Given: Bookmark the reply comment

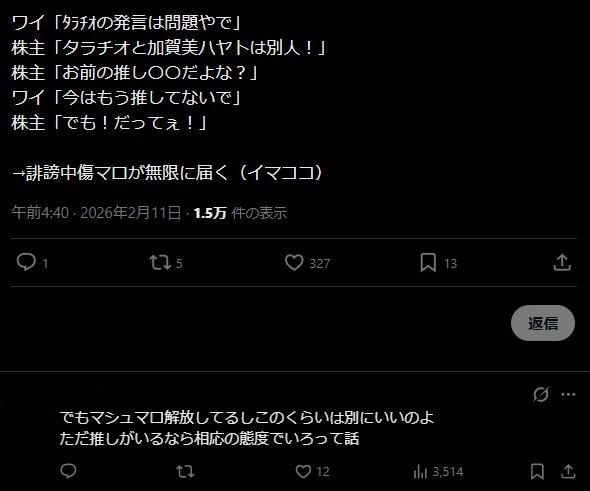Looking at the screenshot, I should point(537,471).
